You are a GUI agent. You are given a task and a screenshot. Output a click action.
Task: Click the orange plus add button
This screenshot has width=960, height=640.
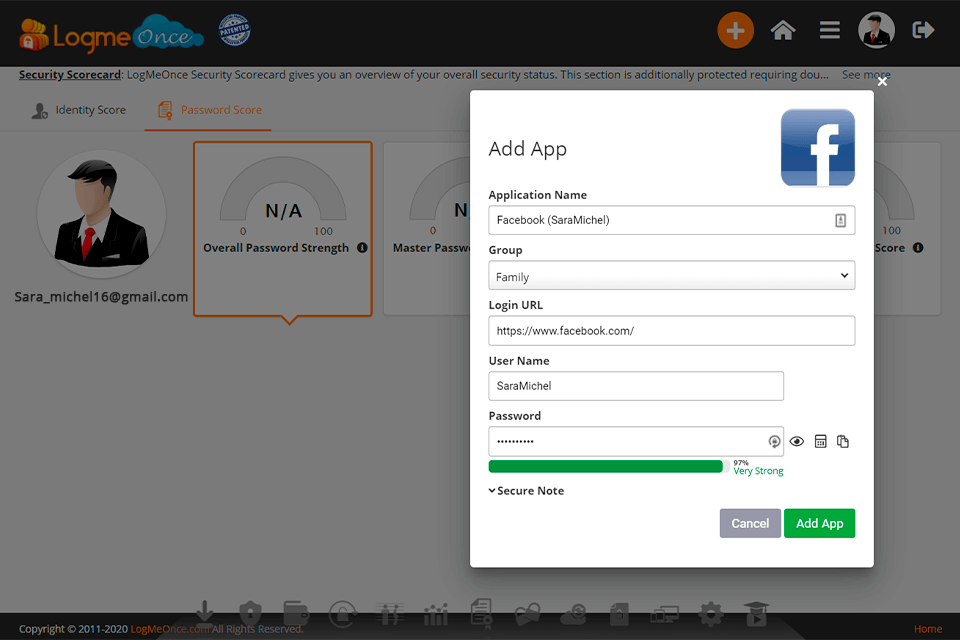pyautogui.click(x=735, y=31)
